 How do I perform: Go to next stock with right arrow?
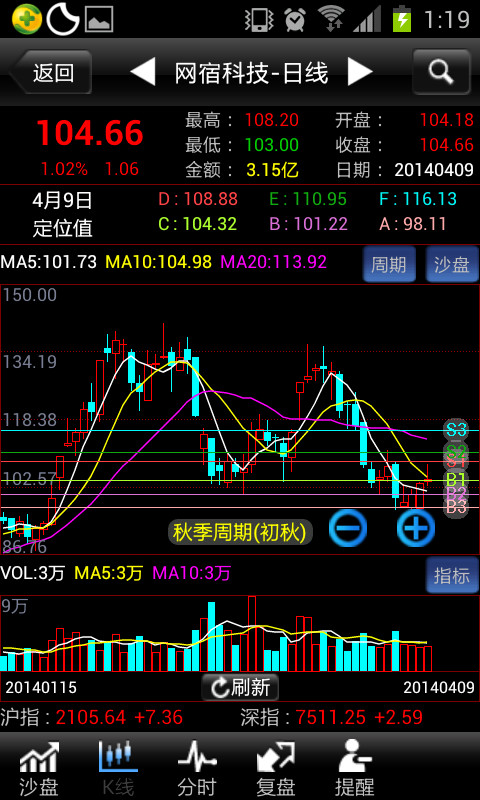click(360, 72)
